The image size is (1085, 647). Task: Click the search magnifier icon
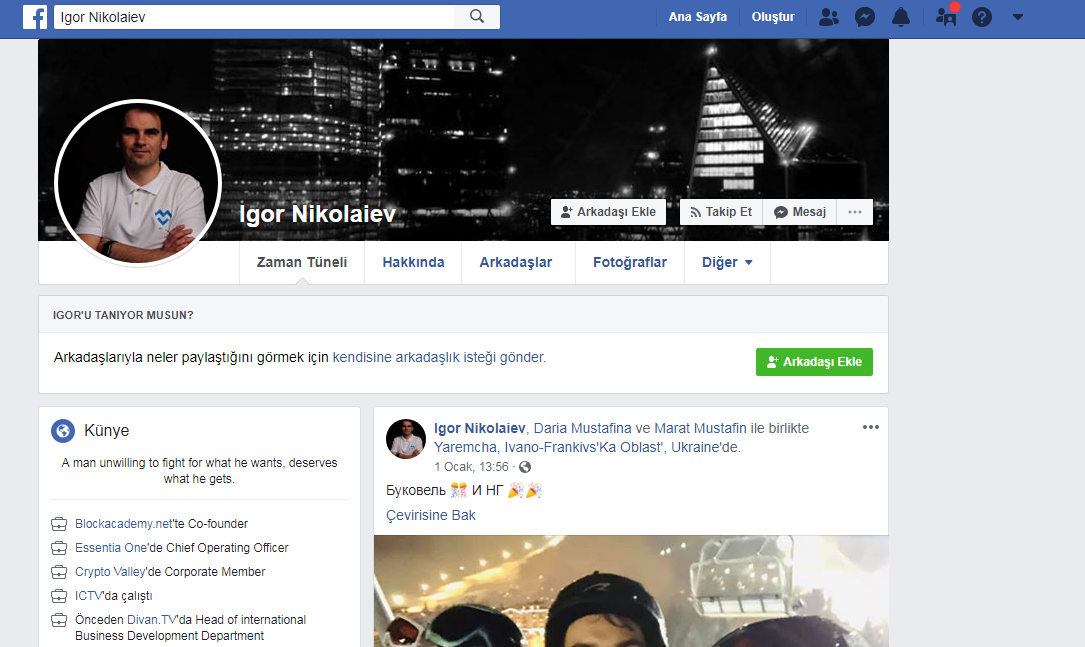tap(477, 17)
